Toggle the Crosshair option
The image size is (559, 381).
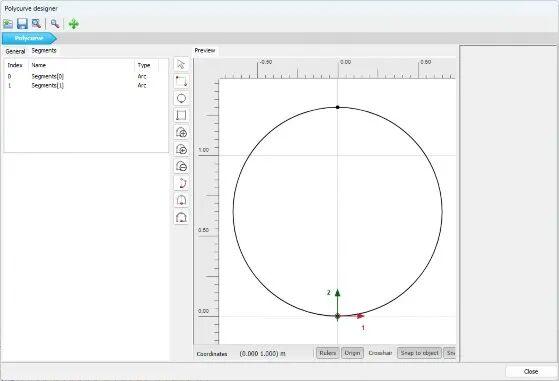[x=380, y=353]
